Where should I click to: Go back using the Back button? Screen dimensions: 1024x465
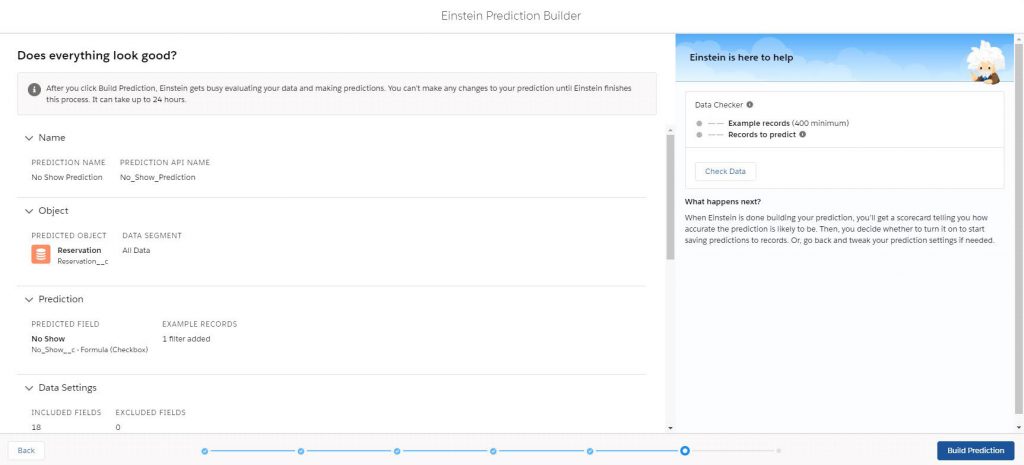26,451
